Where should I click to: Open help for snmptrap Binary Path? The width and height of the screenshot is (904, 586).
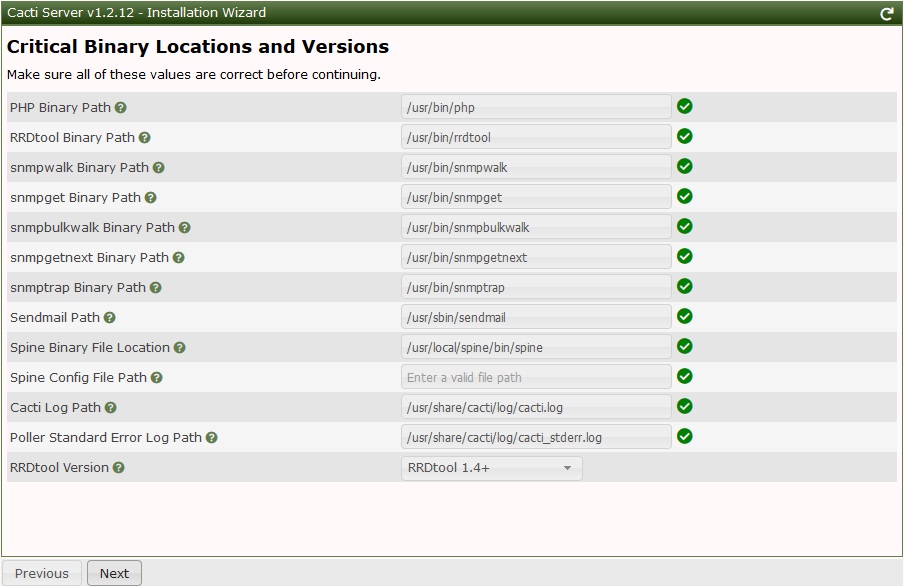coord(156,288)
